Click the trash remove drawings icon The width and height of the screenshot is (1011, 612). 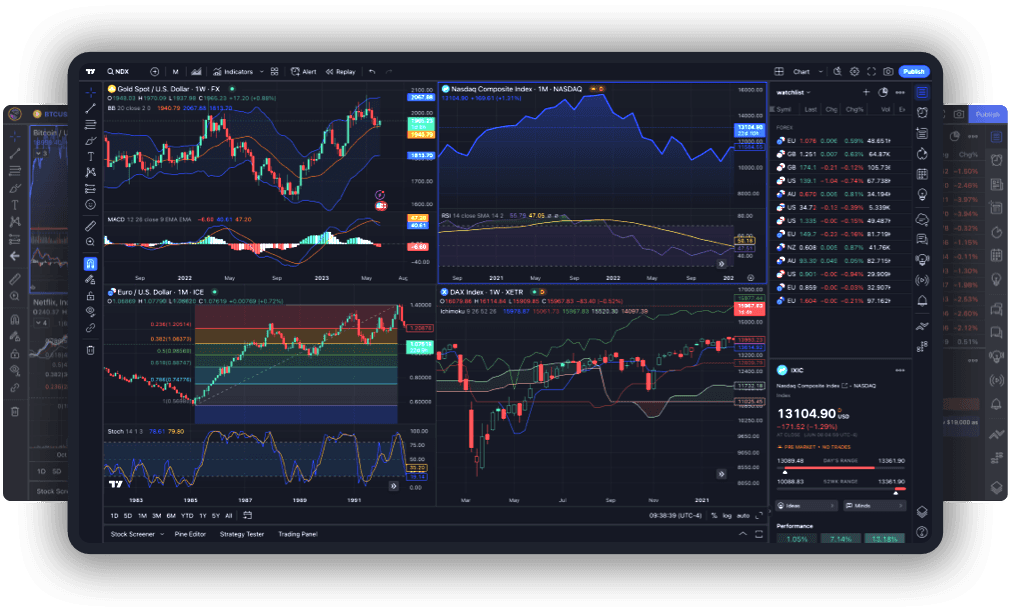pos(91,349)
